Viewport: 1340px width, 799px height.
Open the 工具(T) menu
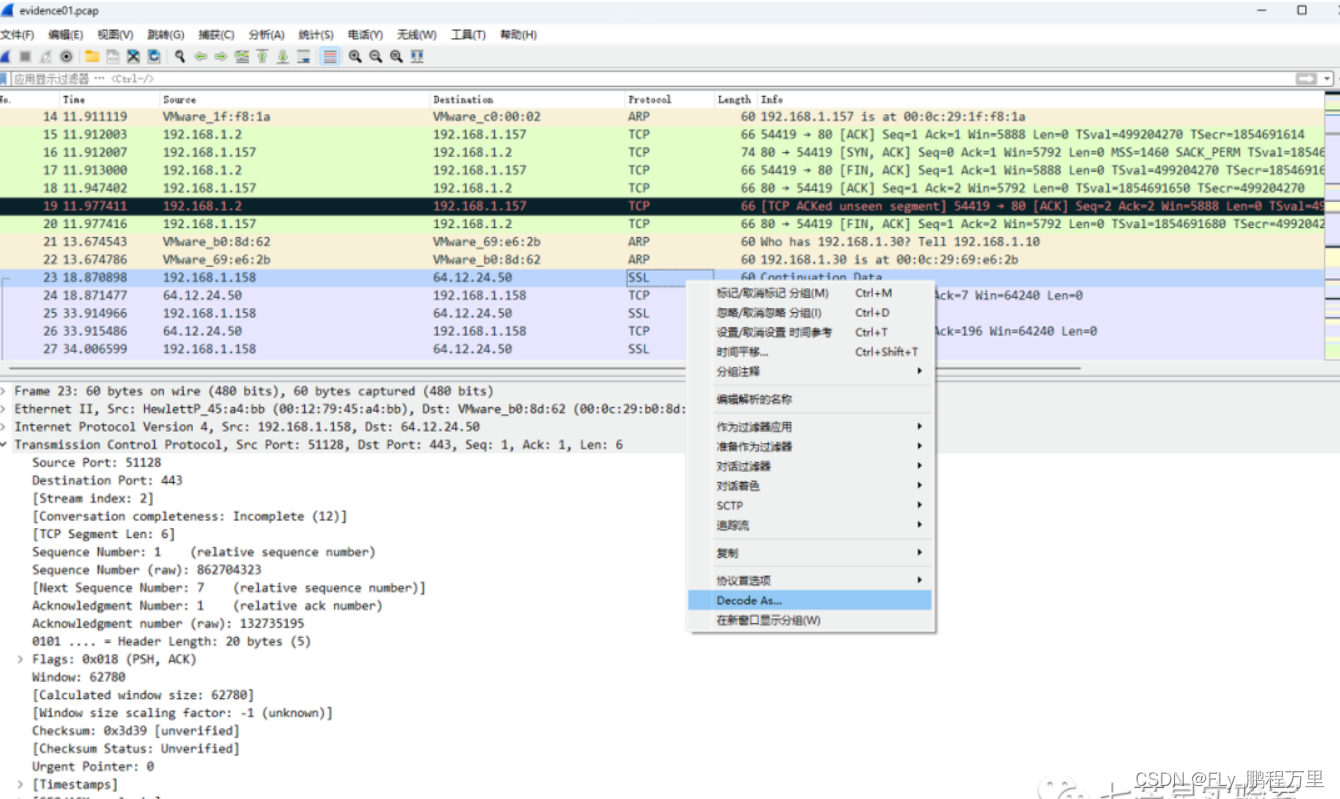[x=468, y=35]
